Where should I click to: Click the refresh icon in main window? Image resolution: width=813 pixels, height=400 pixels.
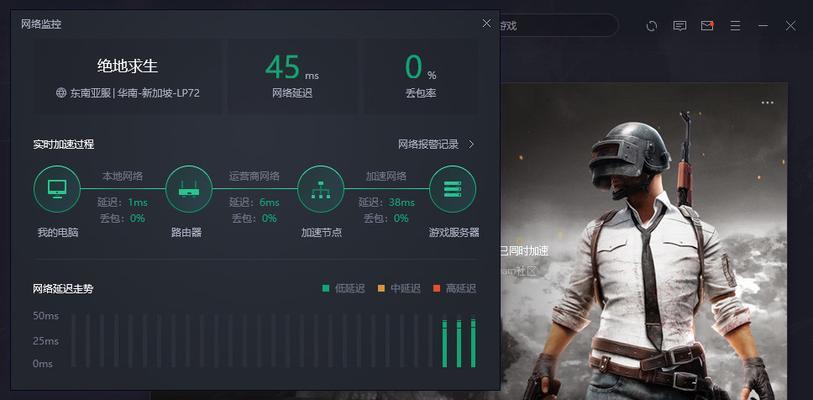click(652, 25)
